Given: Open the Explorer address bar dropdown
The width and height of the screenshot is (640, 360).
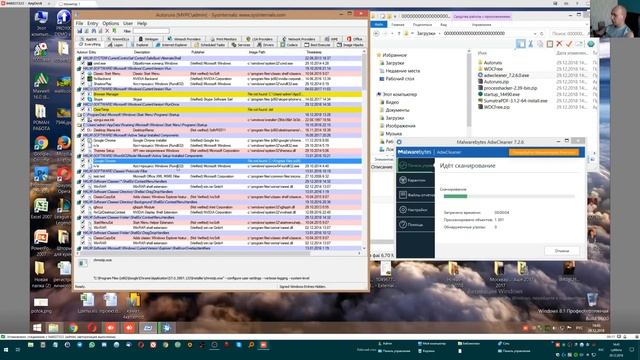Looking at the screenshot, I should coord(535,33).
